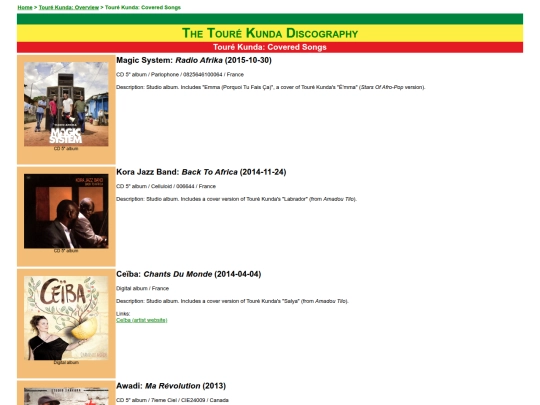The image size is (540, 405).
Task: Open the Ceïba (artist website) link
Action: tap(142, 320)
